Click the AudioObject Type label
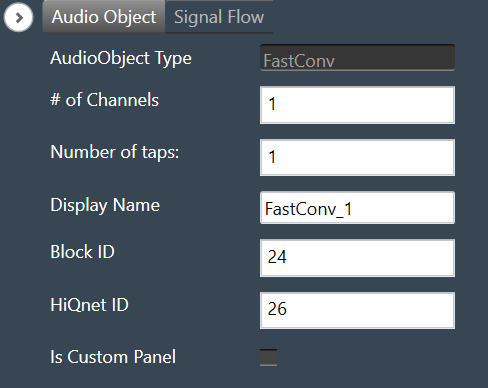488x388 pixels. (x=121, y=58)
